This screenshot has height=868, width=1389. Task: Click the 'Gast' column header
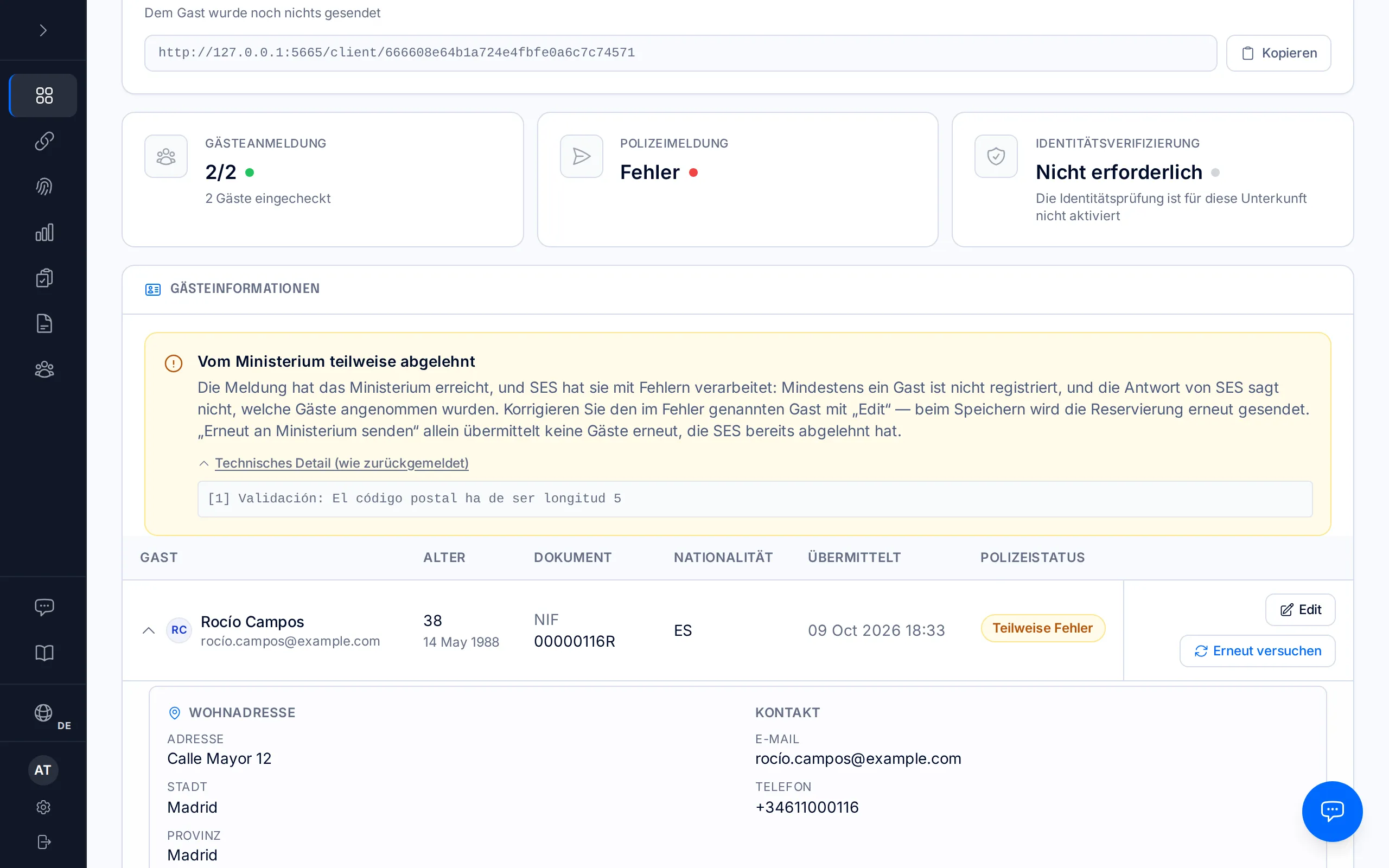159,558
